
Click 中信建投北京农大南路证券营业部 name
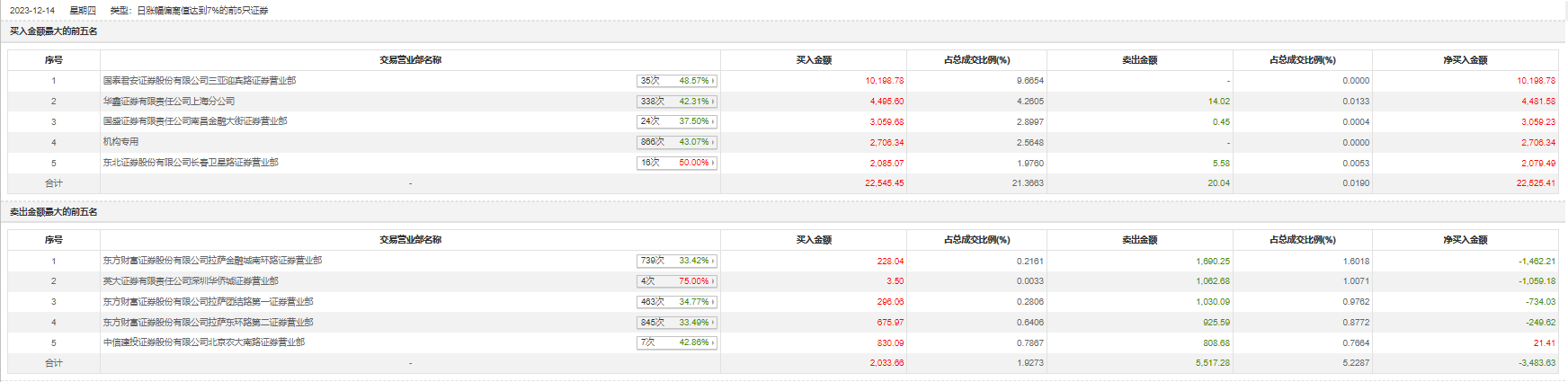pyautogui.click(x=203, y=342)
